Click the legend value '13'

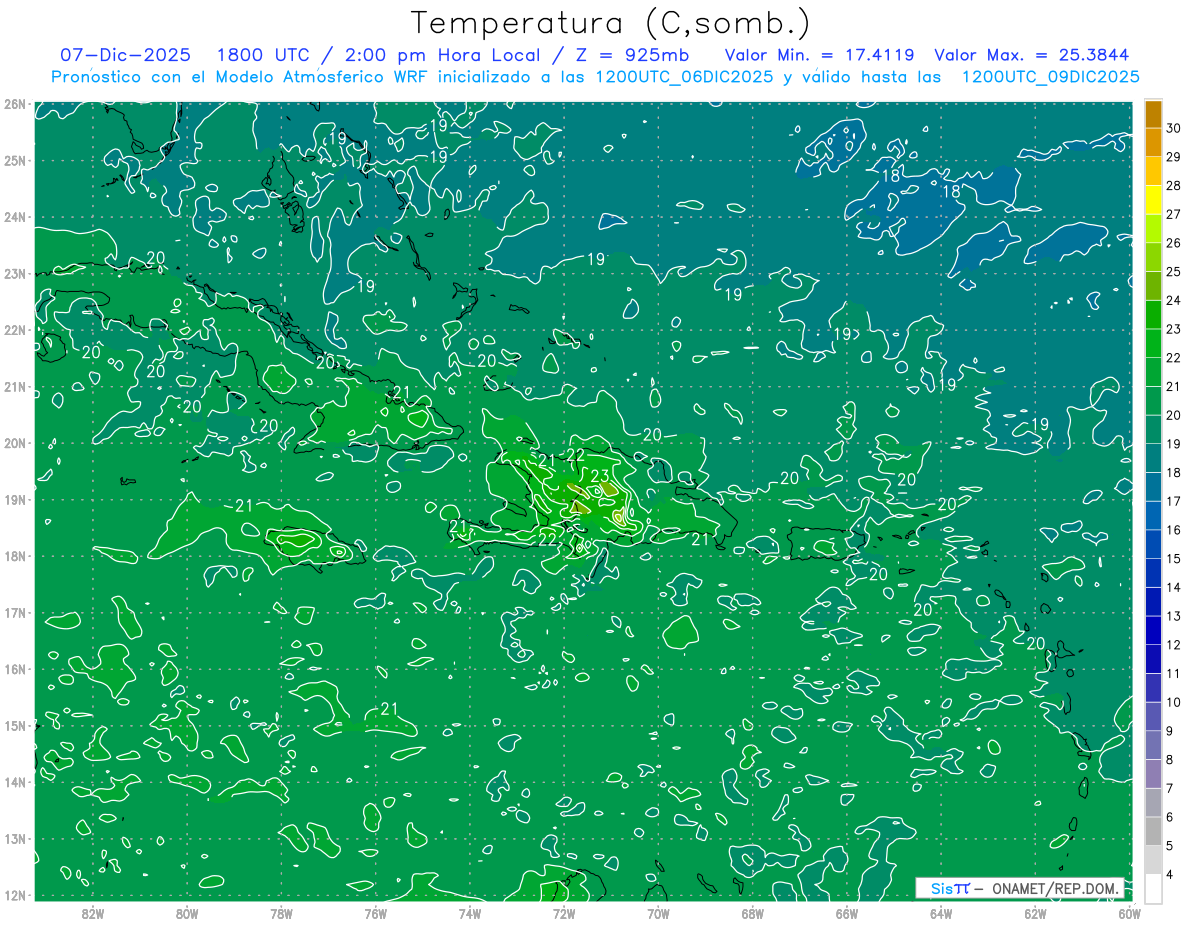point(1173,617)
